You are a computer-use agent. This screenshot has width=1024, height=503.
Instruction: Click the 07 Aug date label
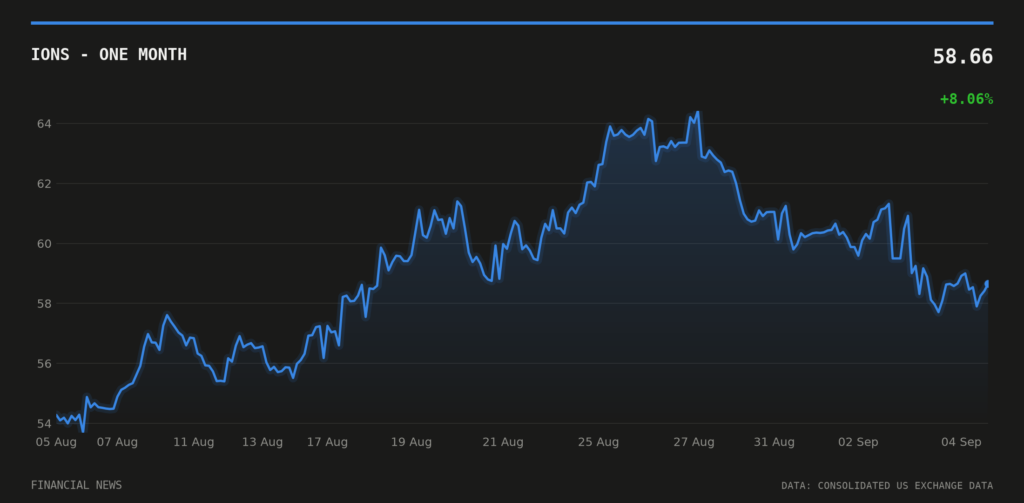coord(118,442)
